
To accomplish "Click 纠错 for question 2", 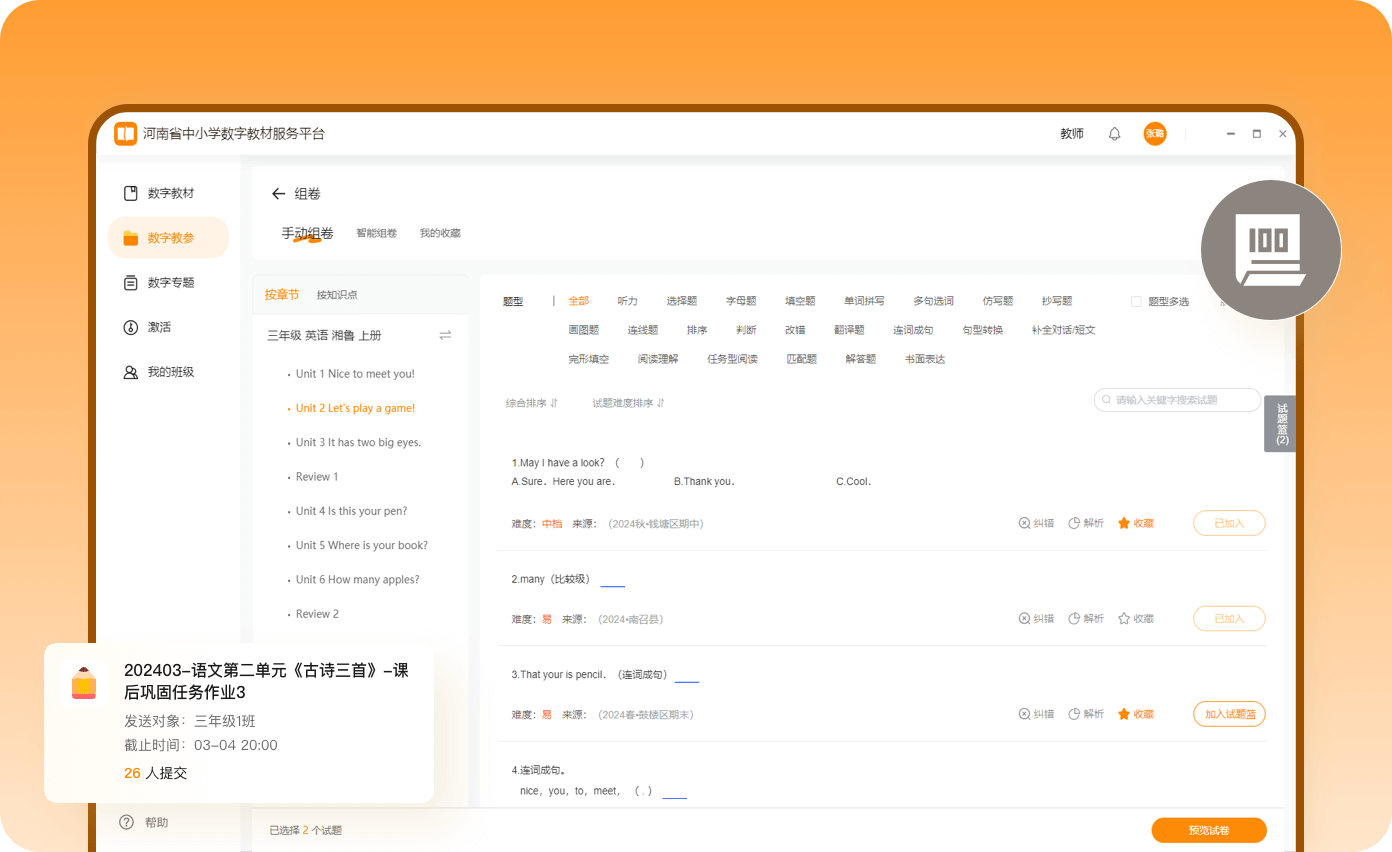I will click(1036, 619).
